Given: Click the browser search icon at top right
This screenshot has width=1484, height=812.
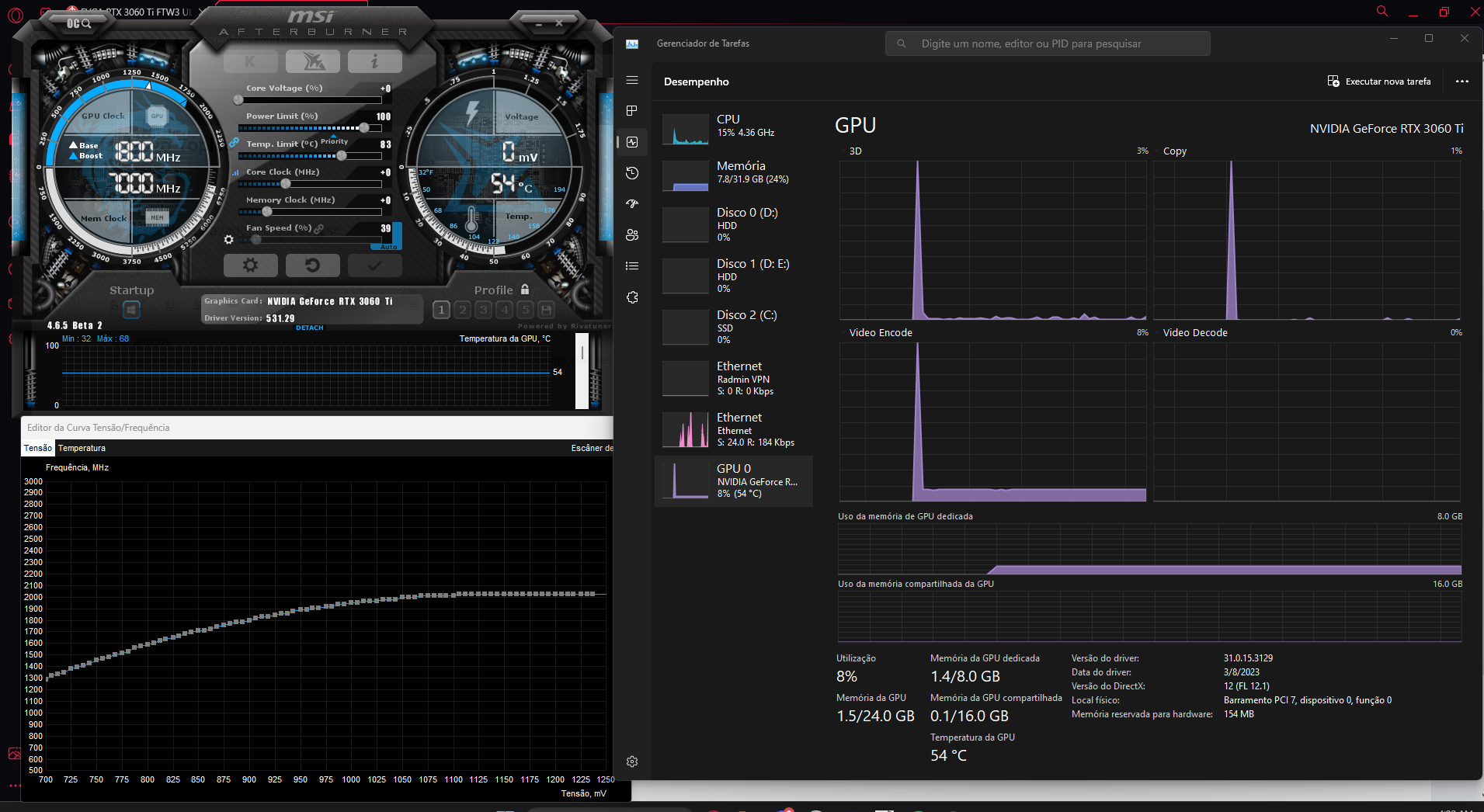Looking at the screenshot, I should click(x=1382, y=11).
